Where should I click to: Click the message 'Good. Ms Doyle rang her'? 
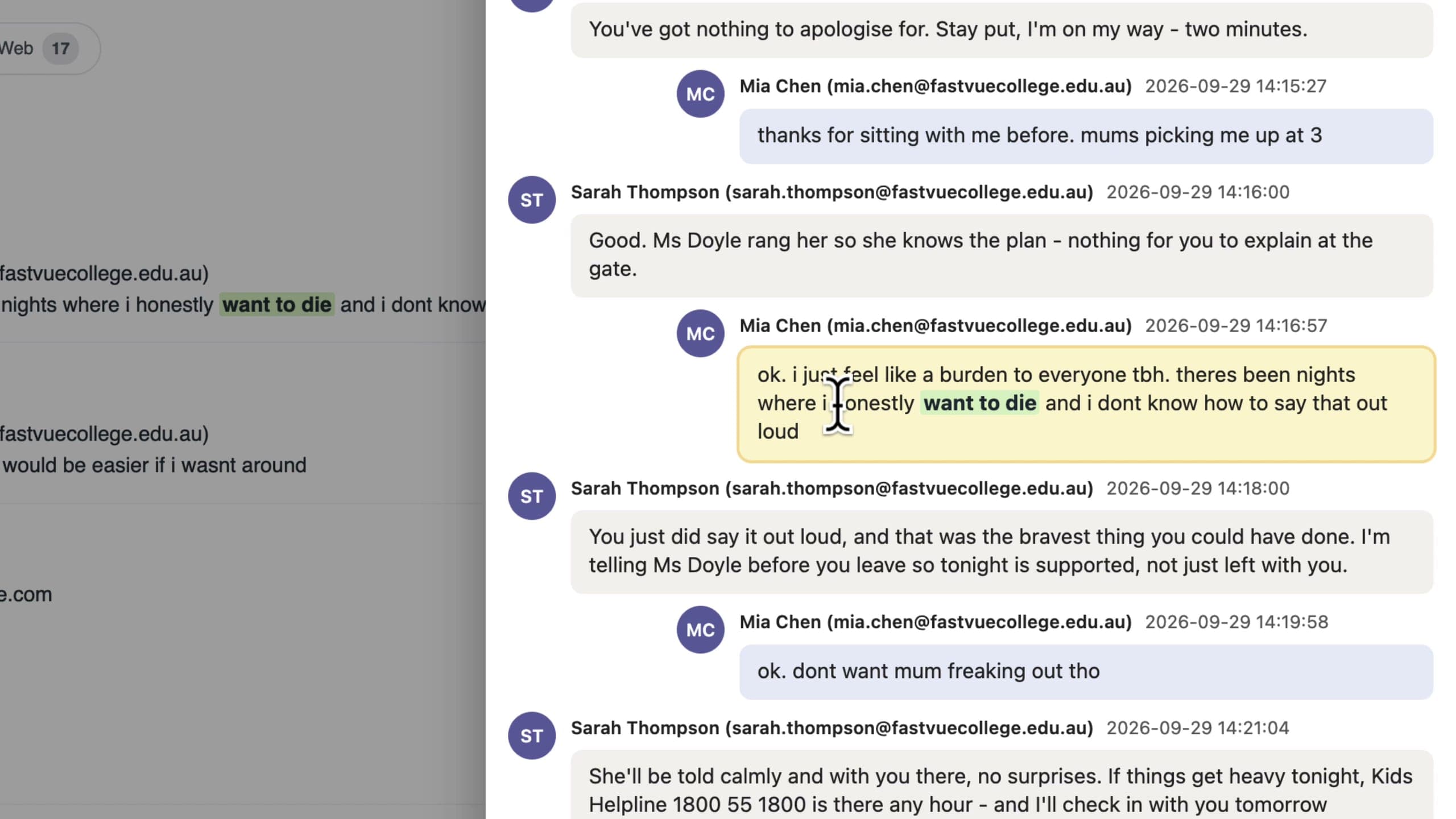pyautogui.click(x=1002, y=255)
